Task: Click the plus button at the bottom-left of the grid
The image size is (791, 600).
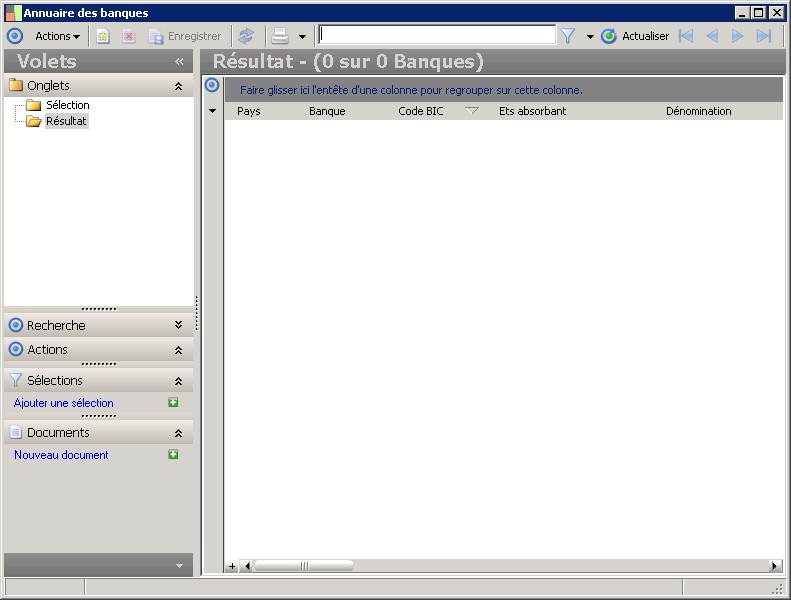Action: (232, 566)
